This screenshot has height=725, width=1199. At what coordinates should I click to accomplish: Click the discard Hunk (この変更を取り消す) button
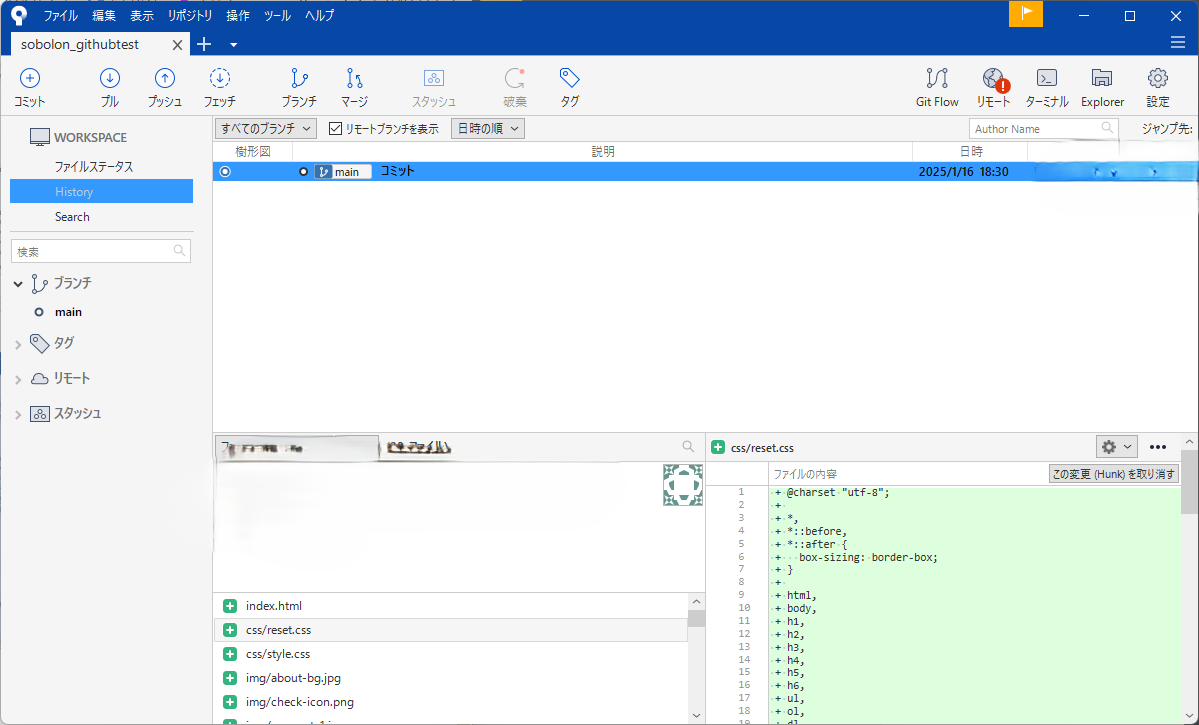(x=1113, y=474)
